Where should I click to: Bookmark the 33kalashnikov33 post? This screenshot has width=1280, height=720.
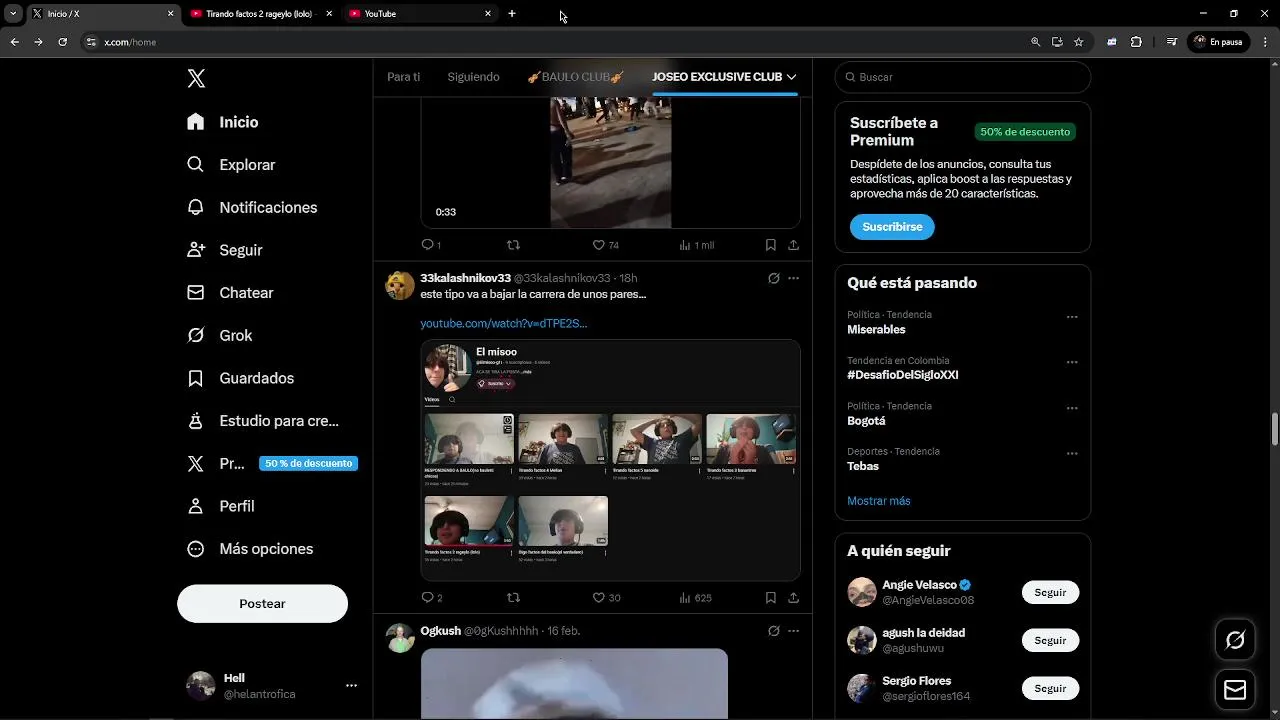tap(770, 598)
